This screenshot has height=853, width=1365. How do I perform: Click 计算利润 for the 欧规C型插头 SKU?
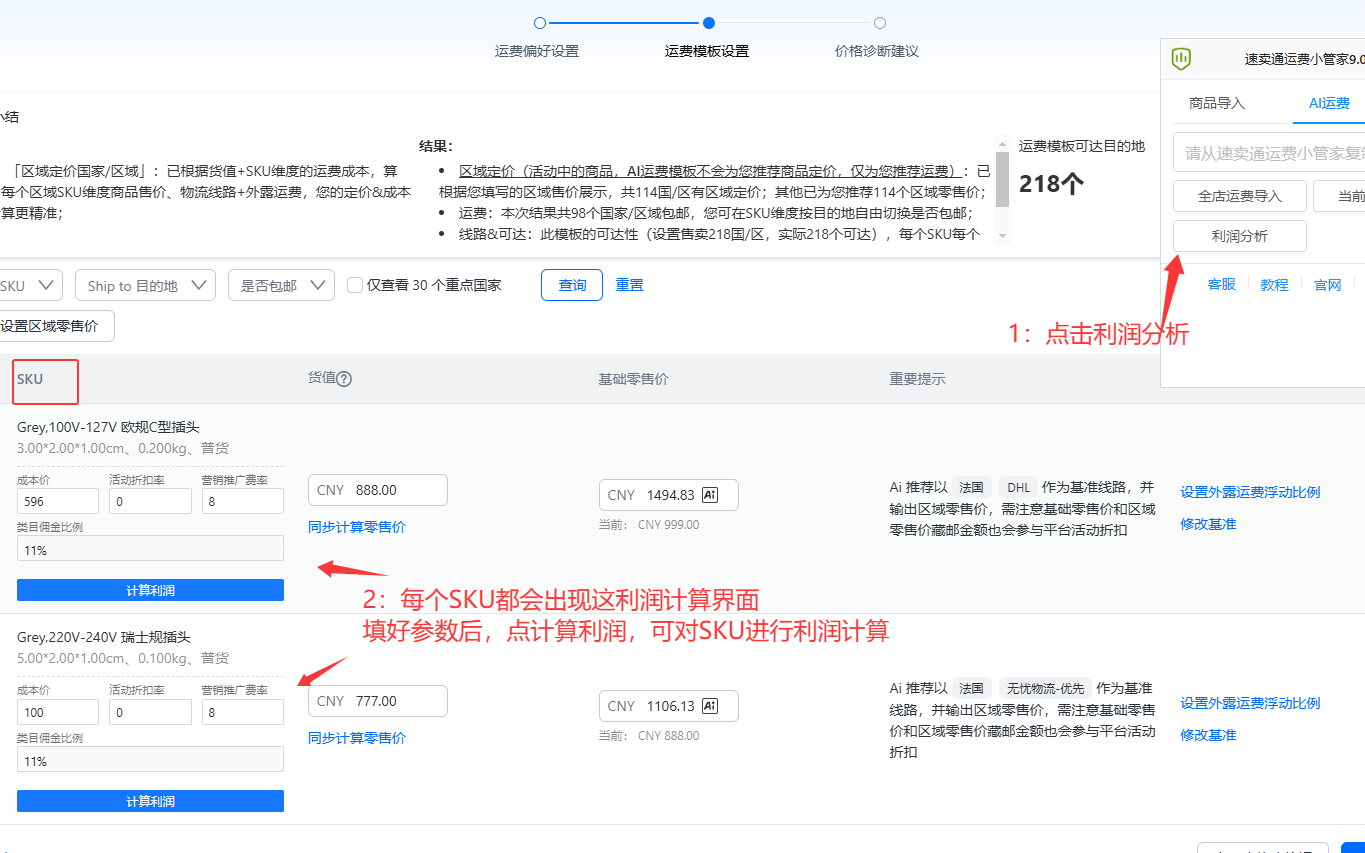click(x=150, y=590)
